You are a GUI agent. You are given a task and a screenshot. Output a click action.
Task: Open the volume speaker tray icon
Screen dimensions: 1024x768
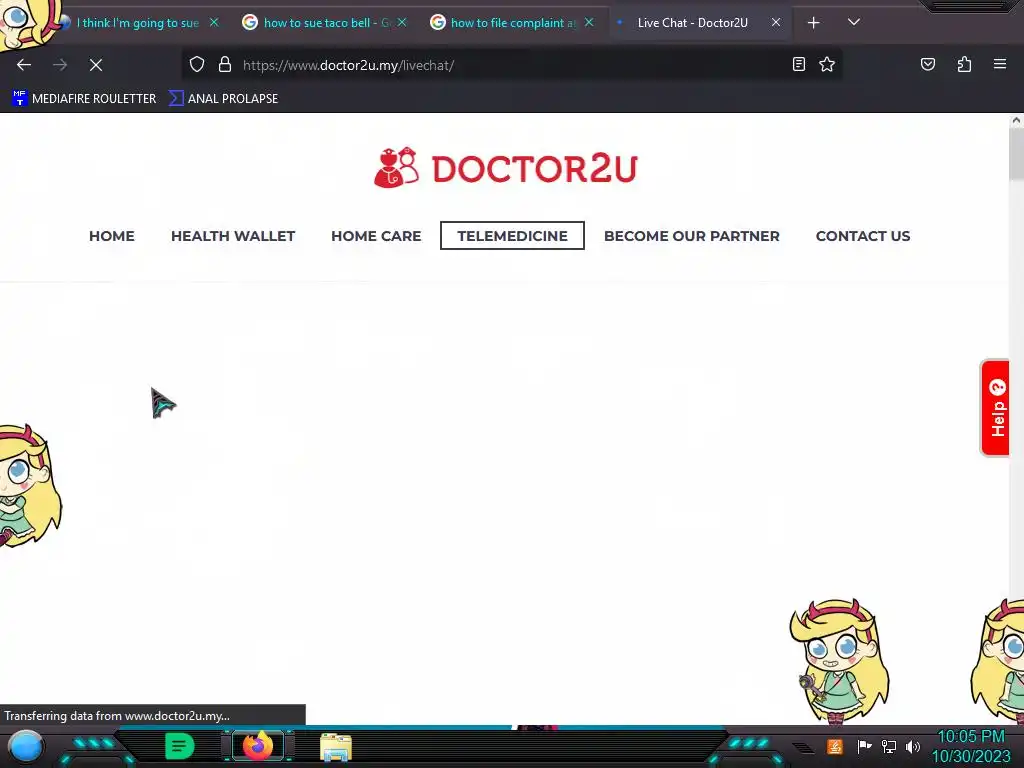point(913,746)
